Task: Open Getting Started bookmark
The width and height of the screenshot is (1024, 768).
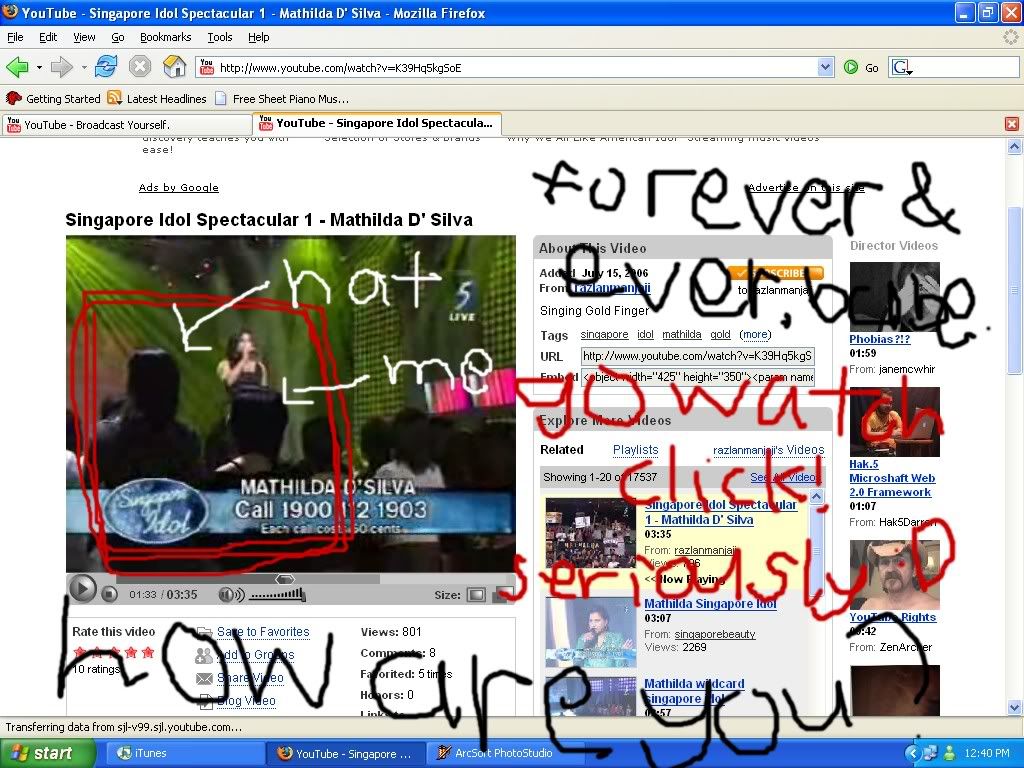Action: tap(53, 99)
